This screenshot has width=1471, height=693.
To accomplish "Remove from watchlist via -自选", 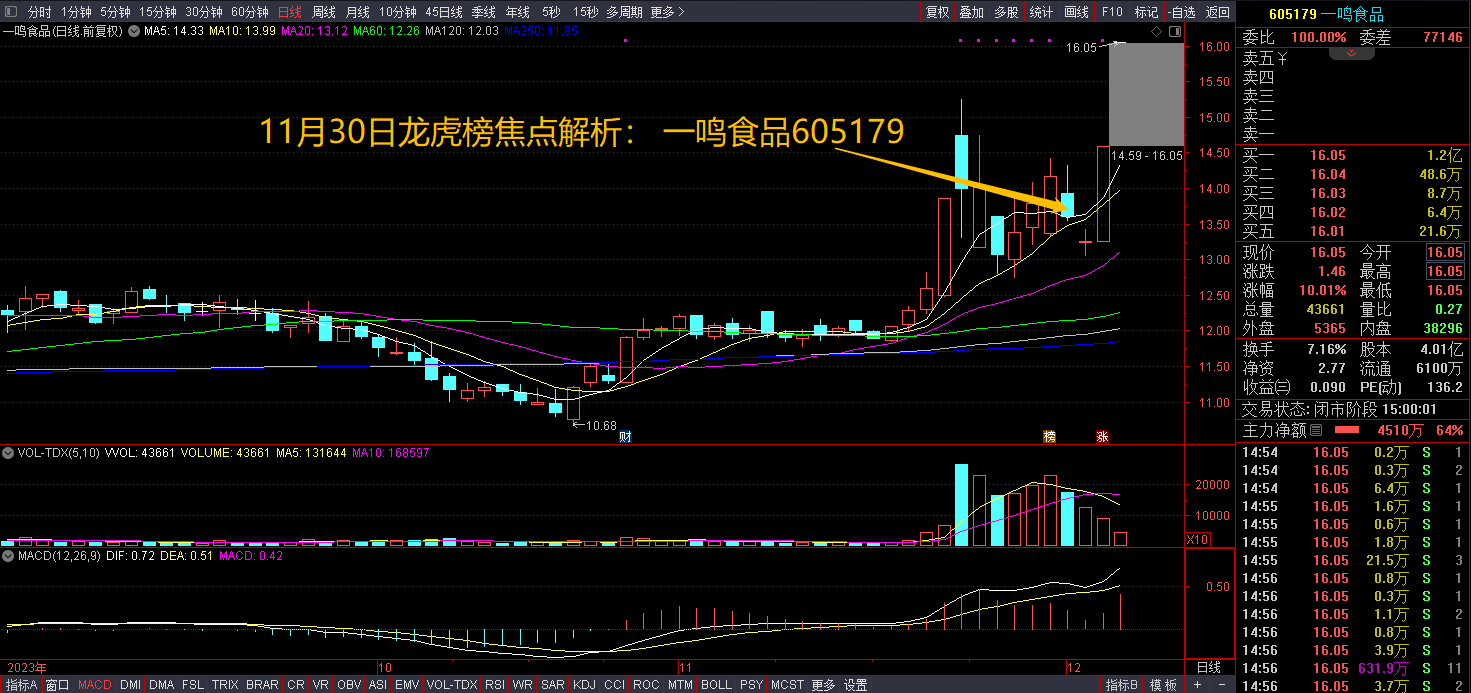I will click(1181, 12).
